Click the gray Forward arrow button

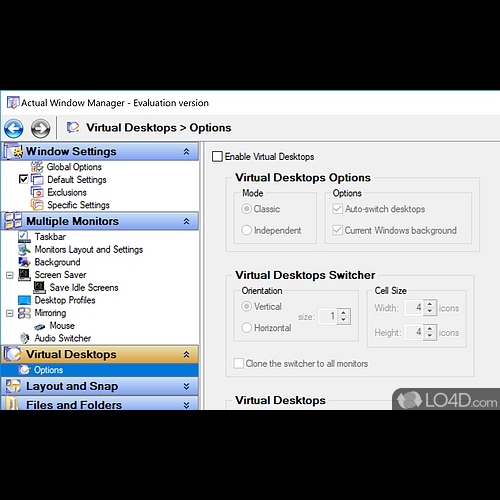(x=41, y=128)
